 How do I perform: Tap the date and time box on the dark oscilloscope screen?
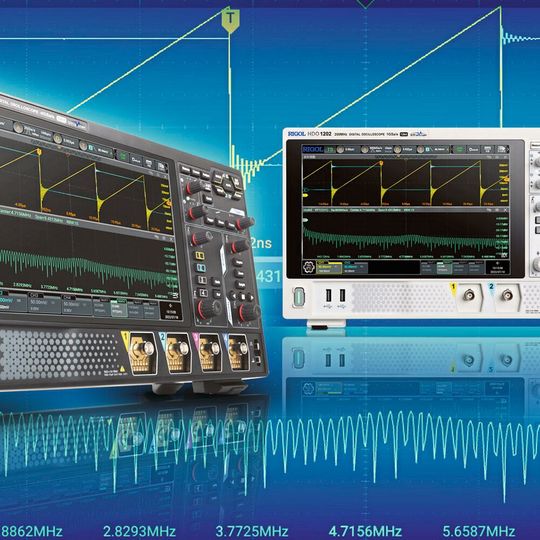click(171, 312)
